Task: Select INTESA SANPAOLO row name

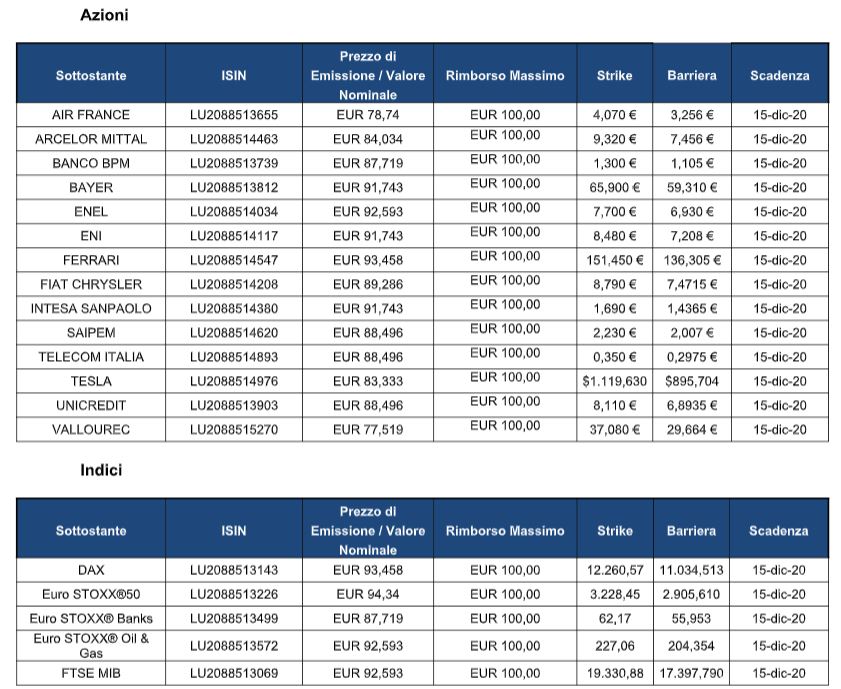Action: 91,308
